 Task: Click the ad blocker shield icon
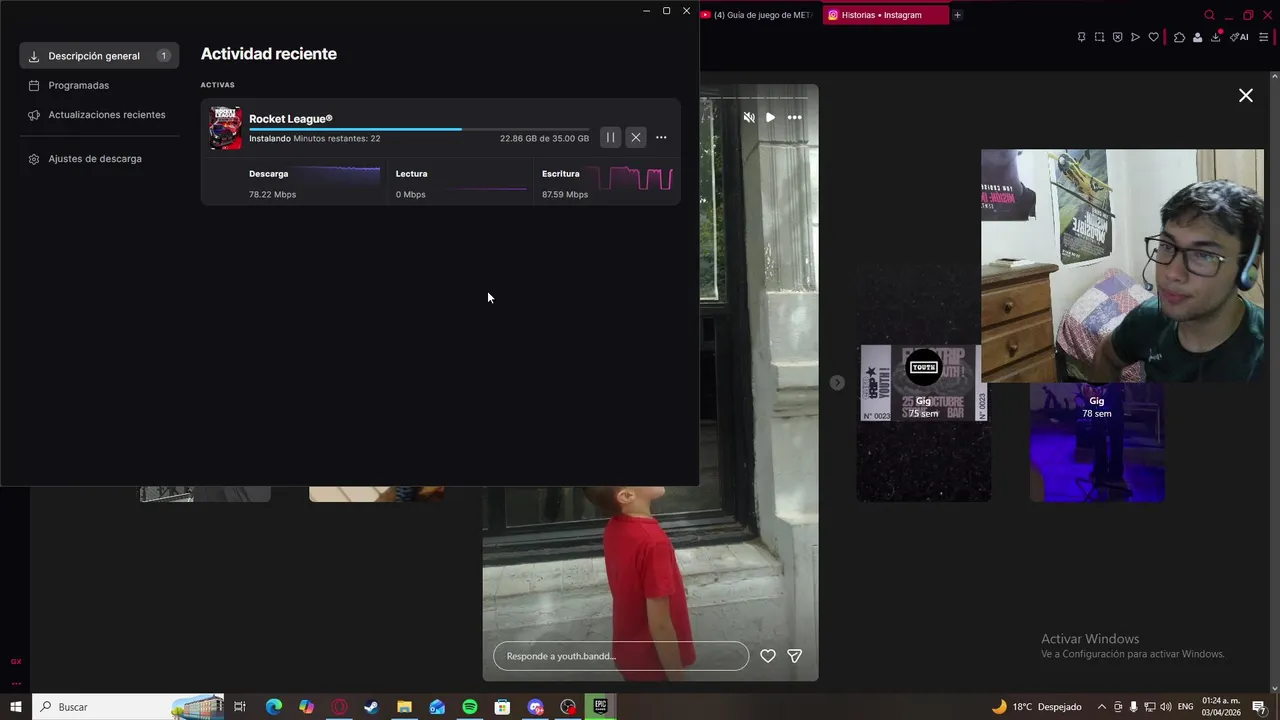pos(1117,37)
